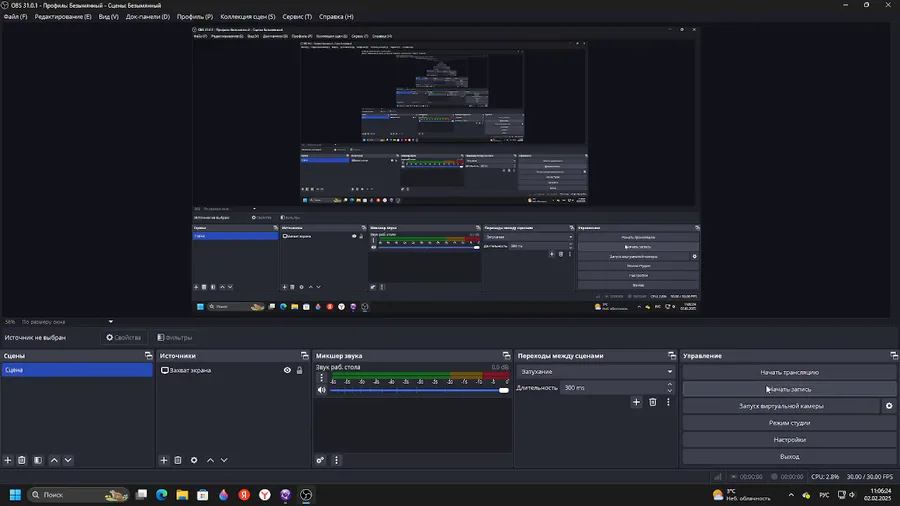Screen dimensions: 900x506
Task: Open source properties gear in the Sources panel toolbar
Action: pyautogui.click(x=194, y=460)
